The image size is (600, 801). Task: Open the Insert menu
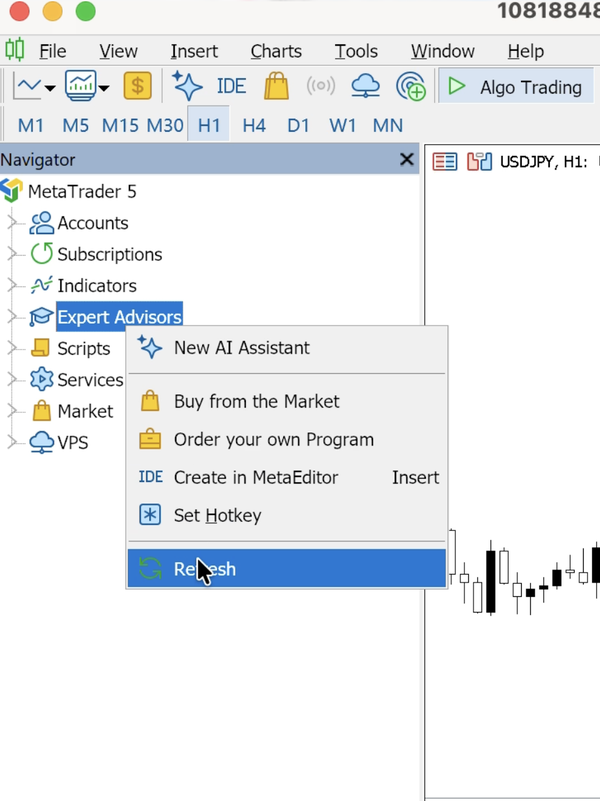tap(194, 51)
